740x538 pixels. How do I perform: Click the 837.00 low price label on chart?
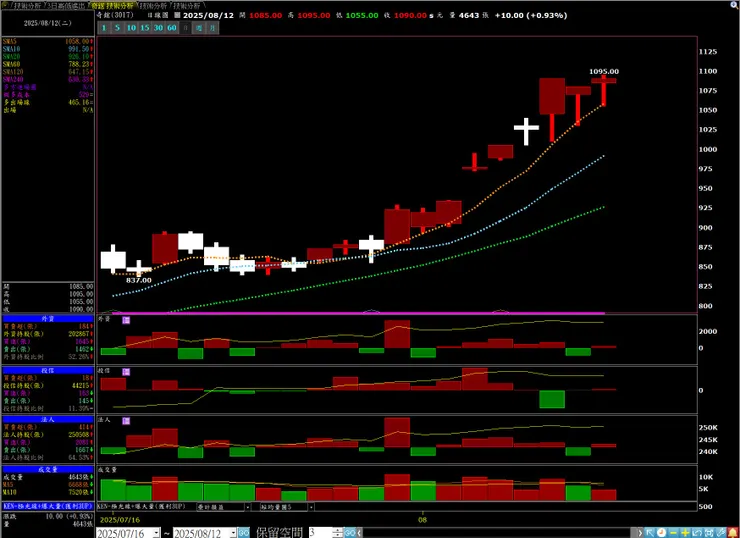pos(139,280)
